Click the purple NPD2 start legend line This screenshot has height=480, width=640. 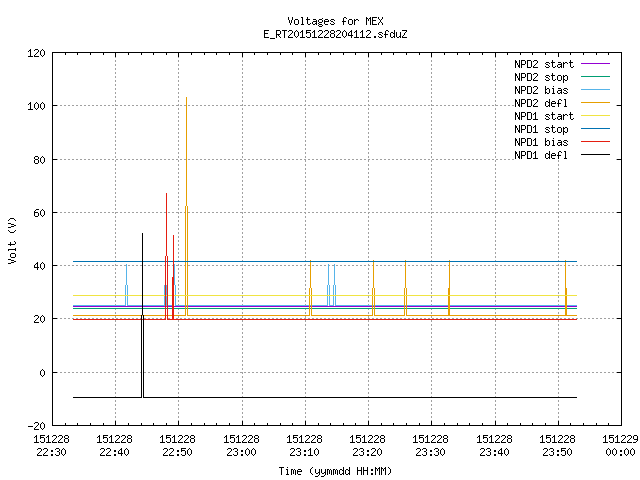[x=596, y=64]
